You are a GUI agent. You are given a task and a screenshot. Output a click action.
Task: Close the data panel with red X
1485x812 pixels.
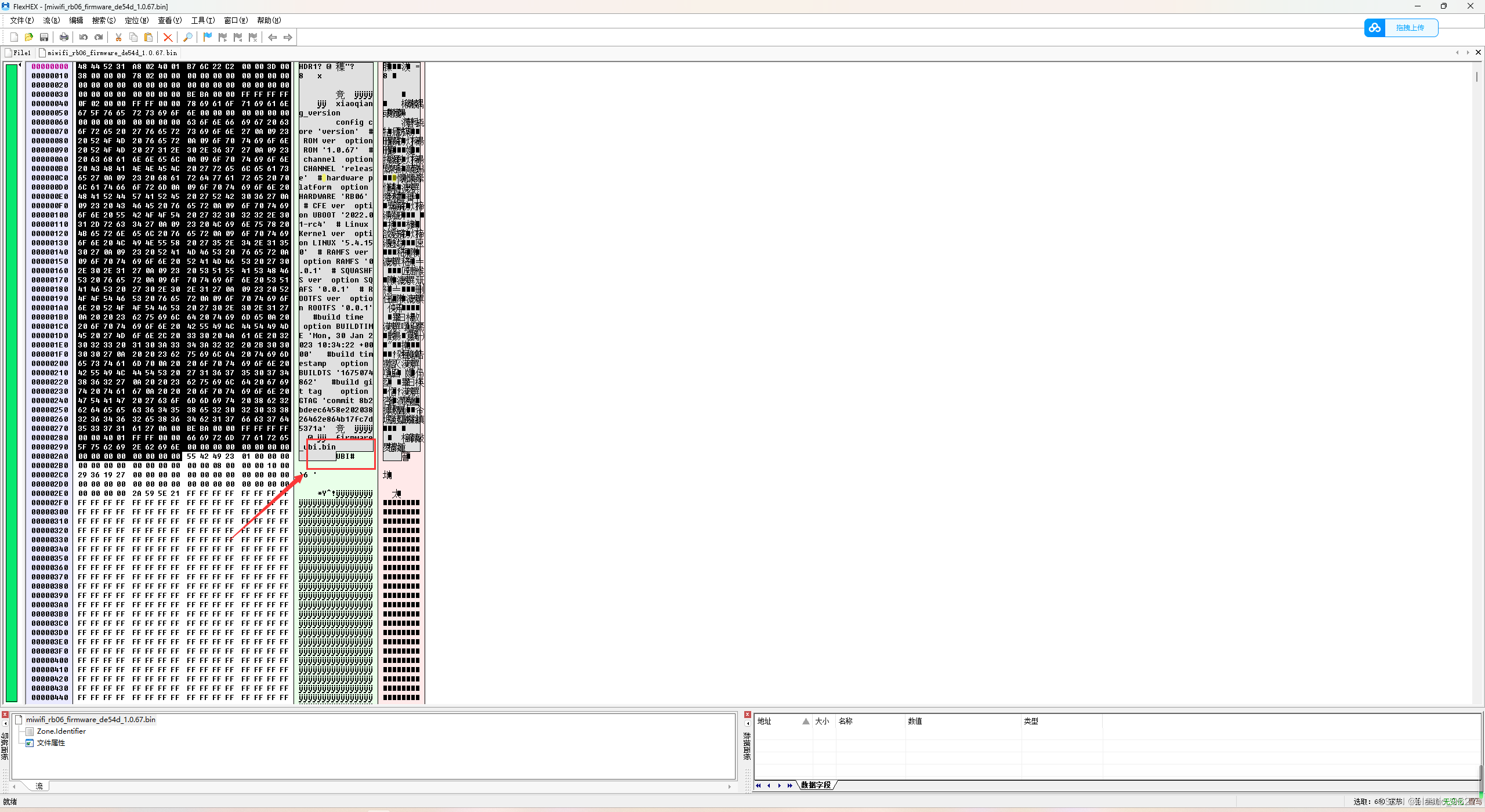(x=748, y=715)
